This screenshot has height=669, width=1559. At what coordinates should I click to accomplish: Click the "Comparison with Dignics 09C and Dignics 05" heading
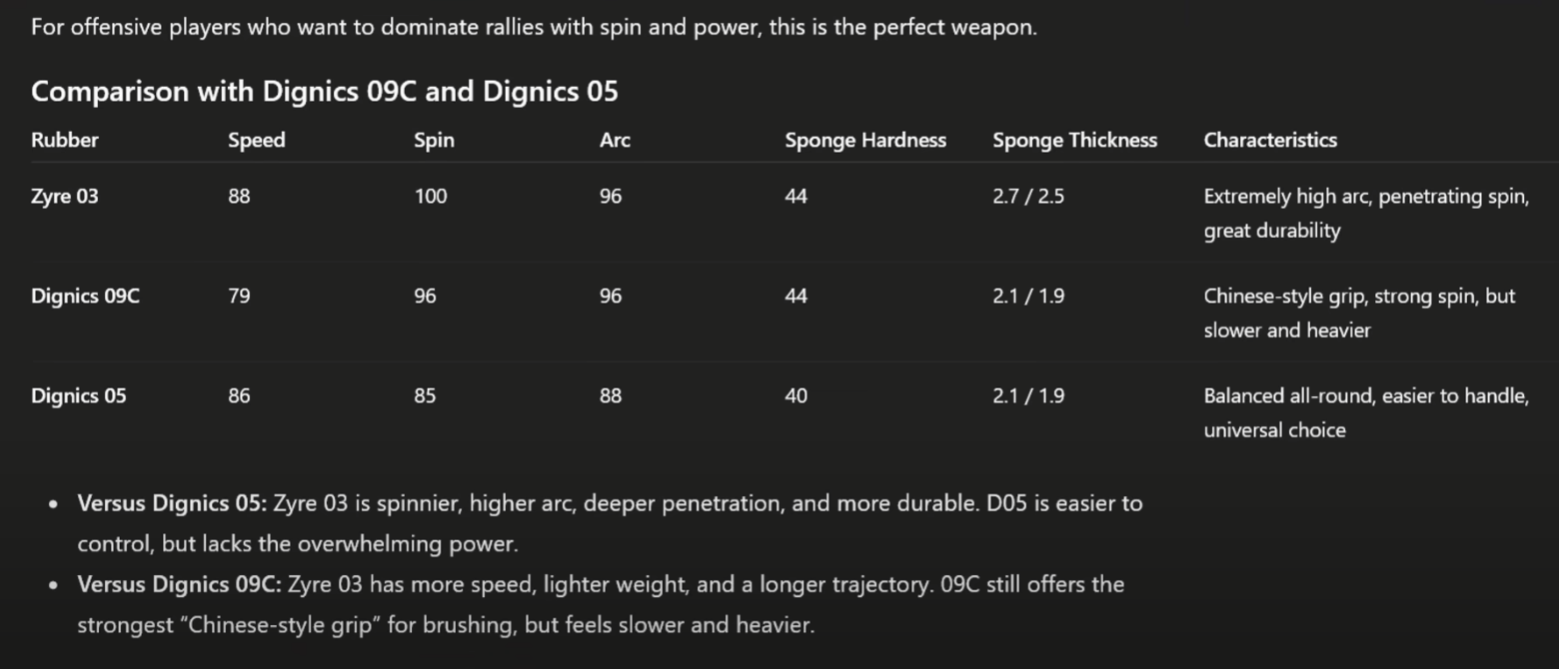(324, 92)
